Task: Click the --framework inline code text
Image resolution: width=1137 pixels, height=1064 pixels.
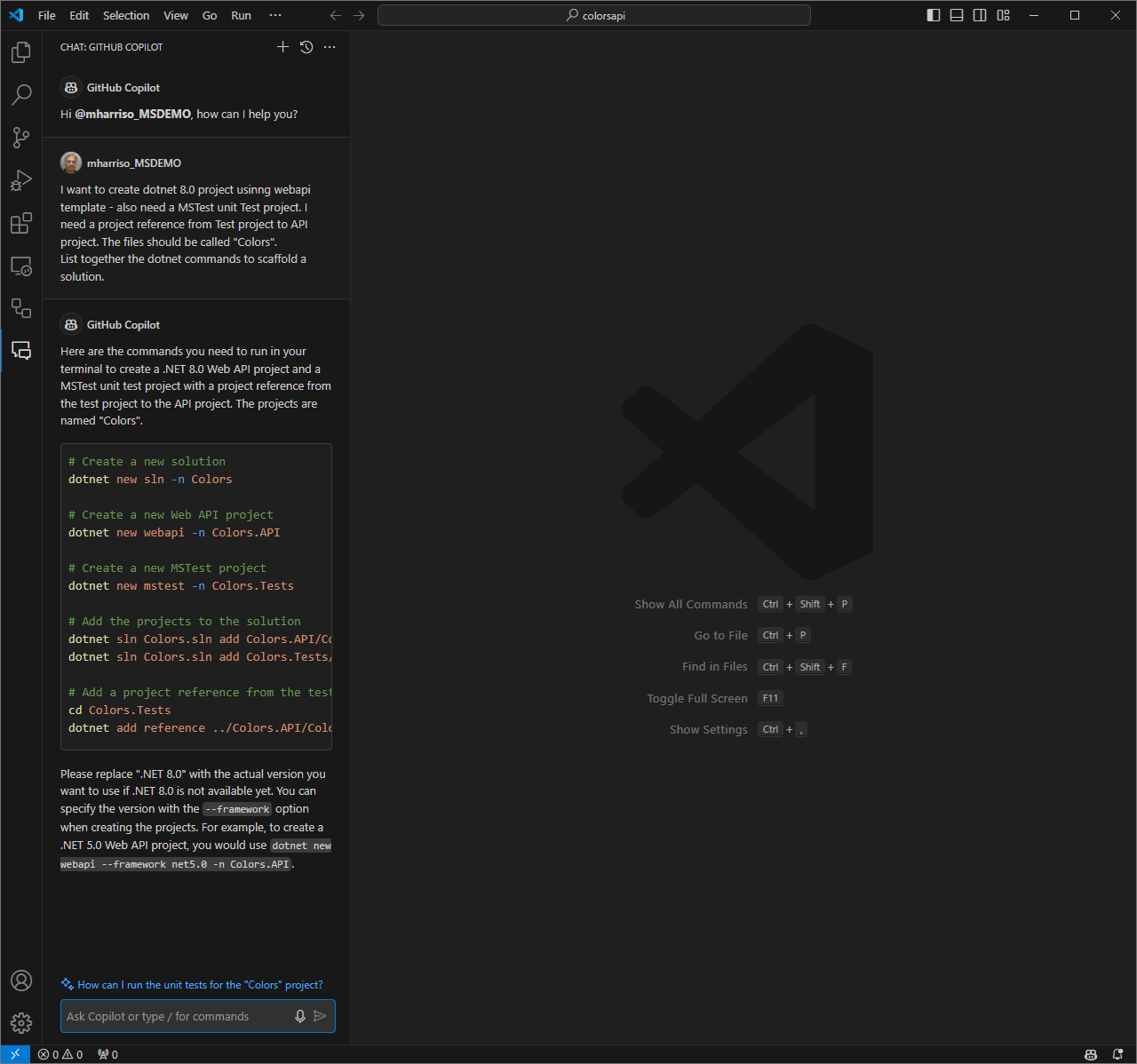Action: tap(237, 809)
